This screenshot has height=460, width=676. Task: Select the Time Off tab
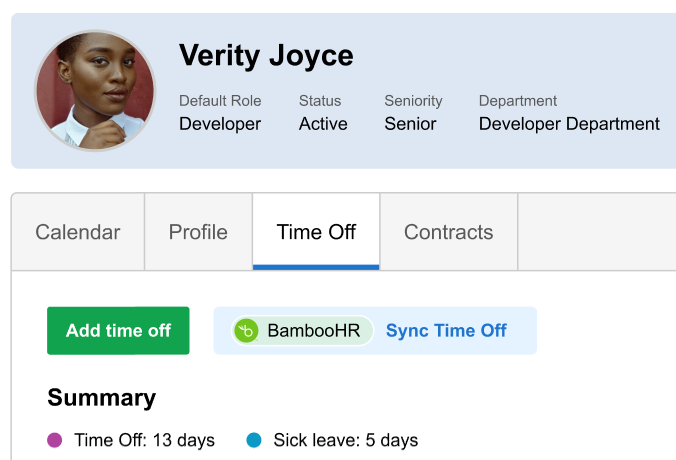click(x=316, y=232)
